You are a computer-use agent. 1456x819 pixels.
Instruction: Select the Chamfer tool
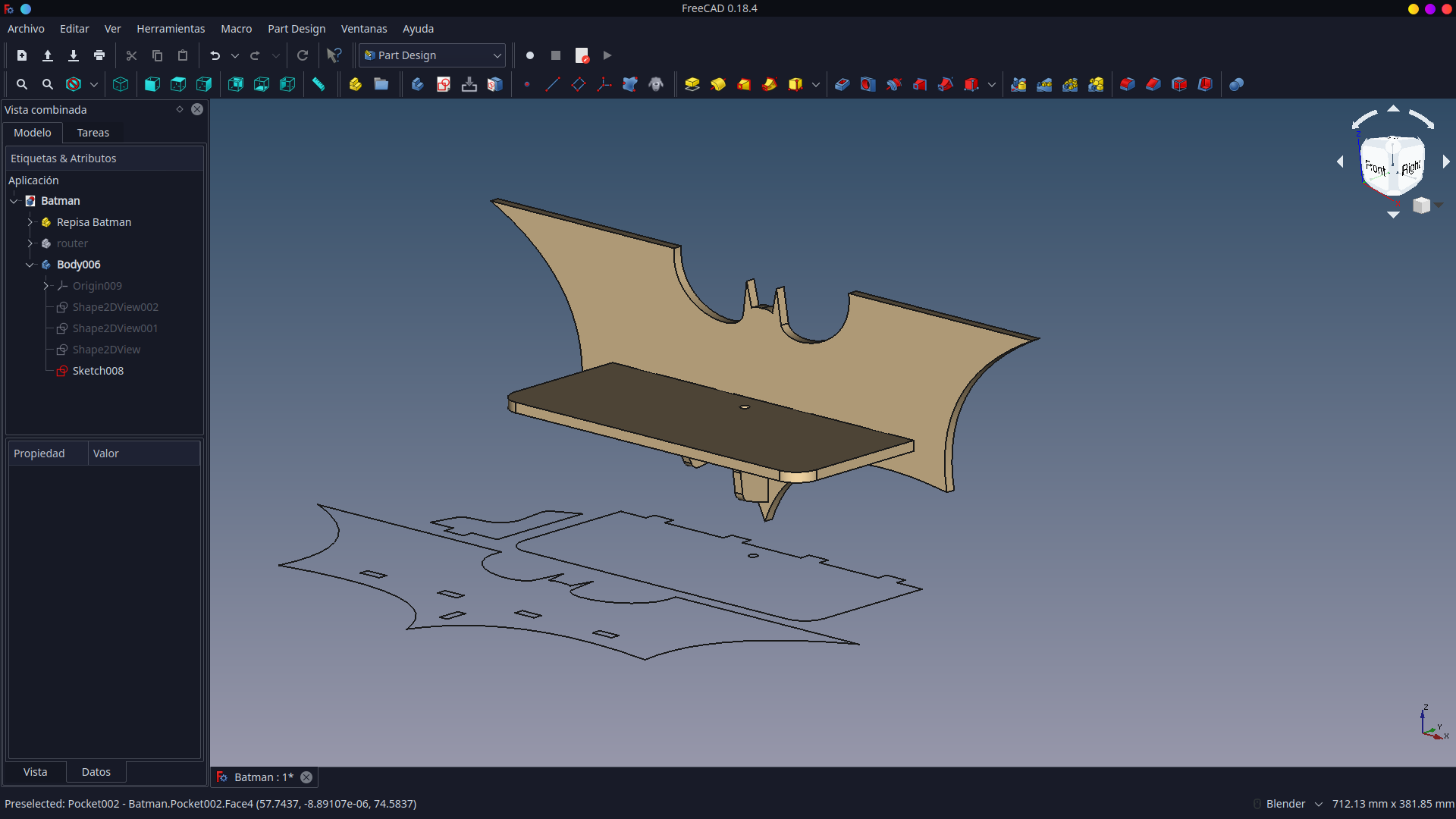[x=1153, y=84]
